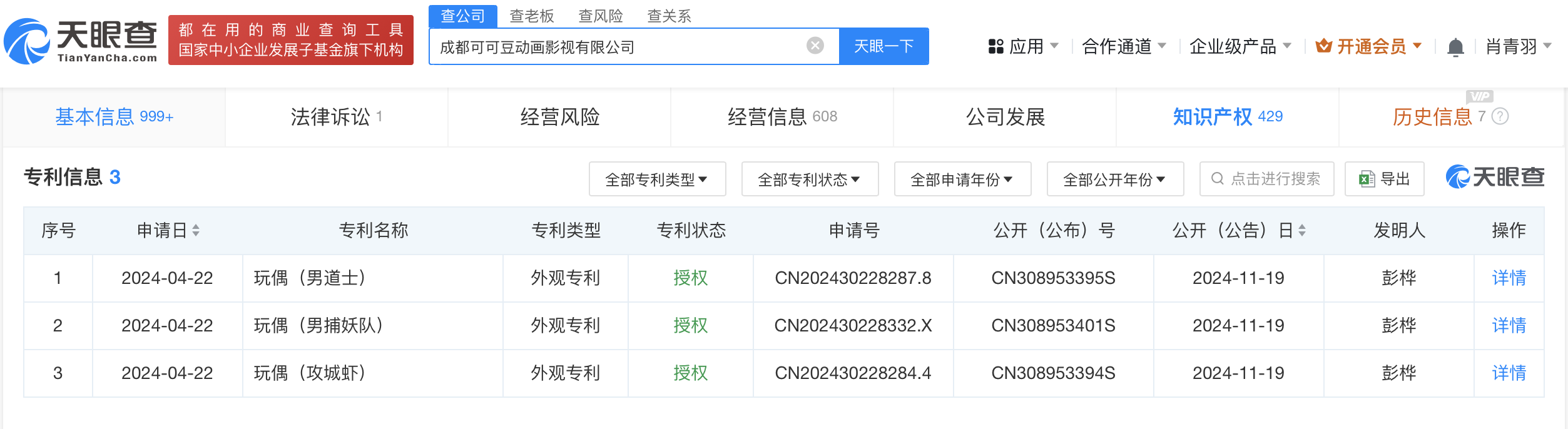Click the 专利状态 column header
Screen dimensions: 1568x429
(x=691, y=231)
